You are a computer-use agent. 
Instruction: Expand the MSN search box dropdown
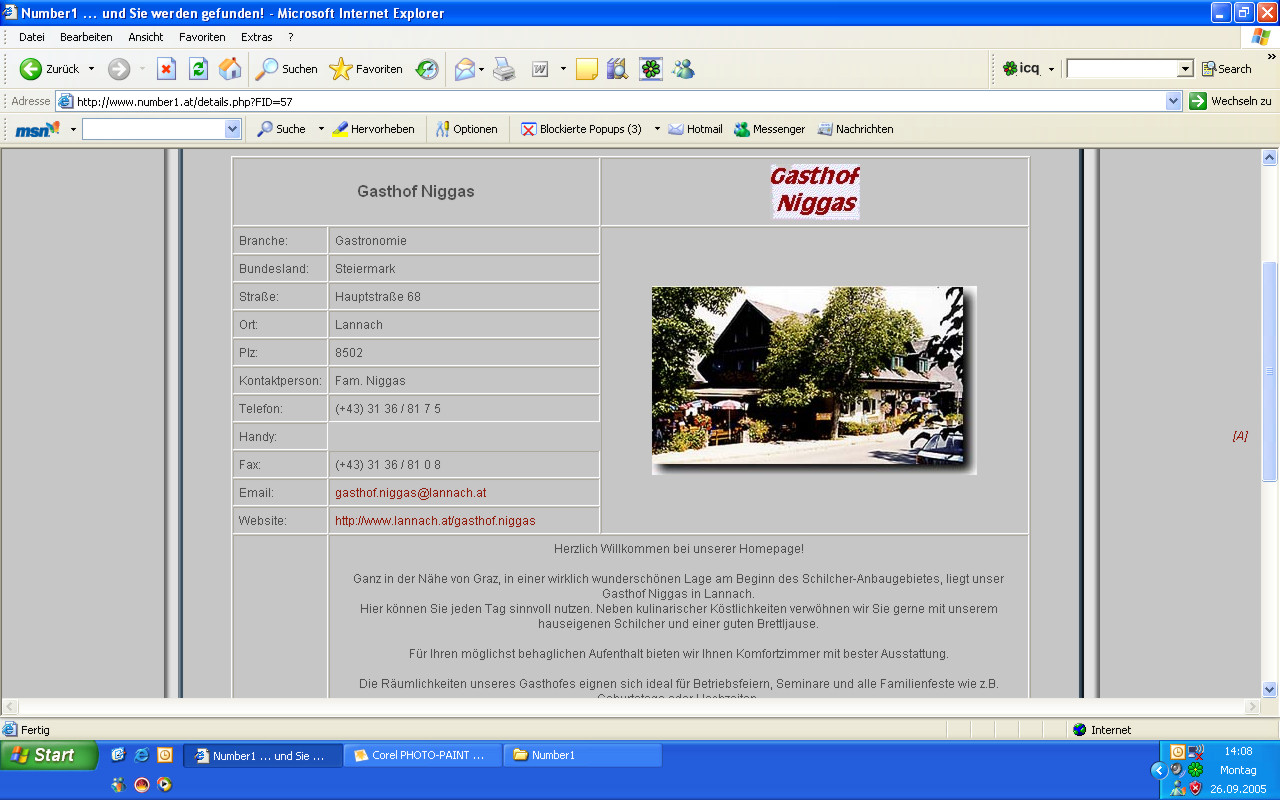point(233,129)
